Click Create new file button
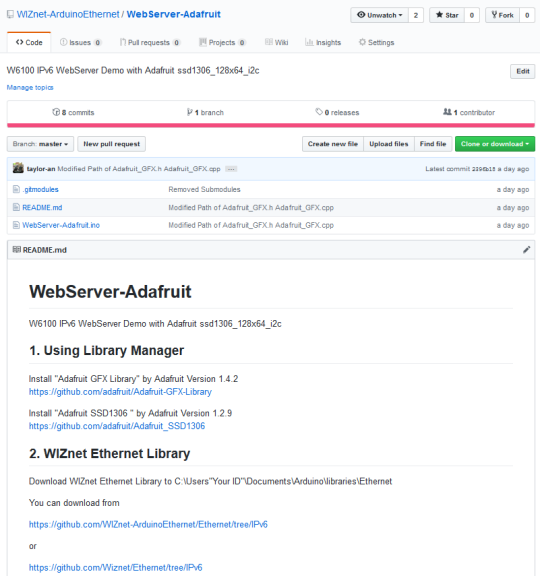Image resolution: width=540 pixels, height=576 pixels. click(x=333, y=144)
